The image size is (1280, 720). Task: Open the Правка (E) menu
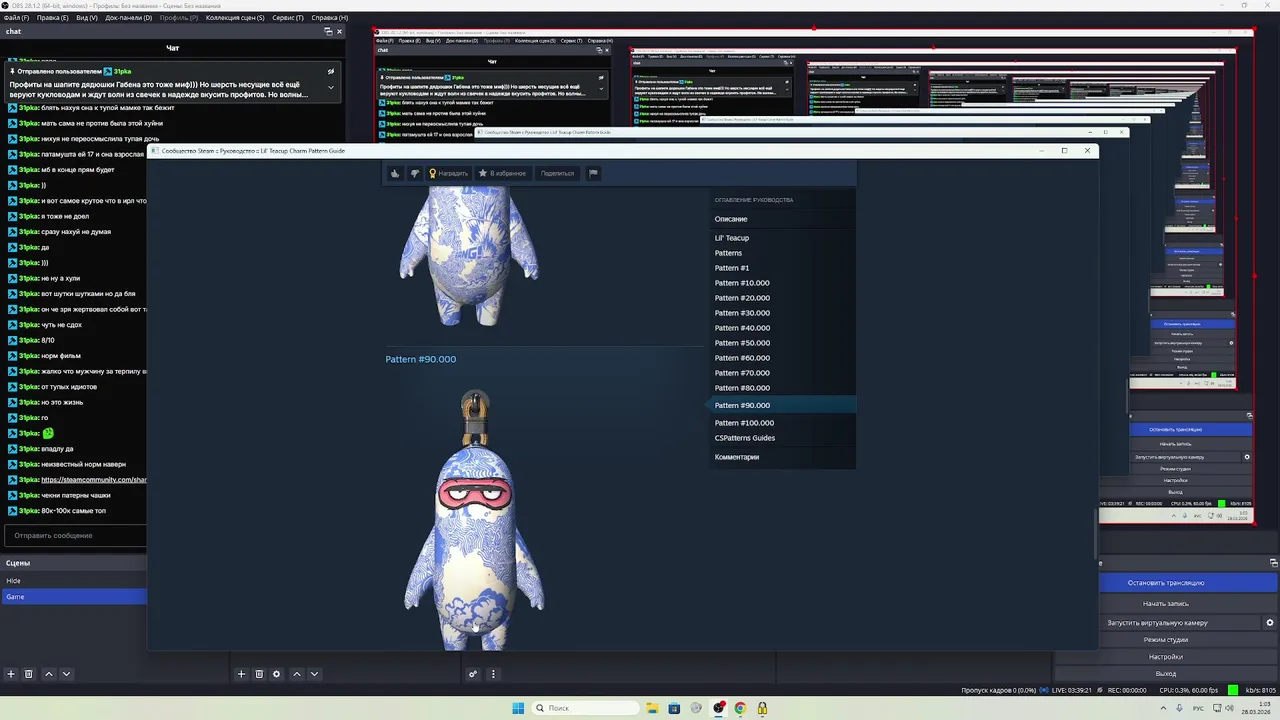(52, 18)
